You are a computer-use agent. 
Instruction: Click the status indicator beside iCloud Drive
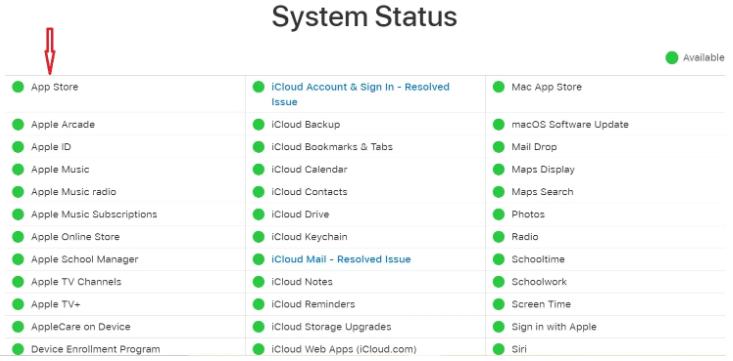pyautogui.click(x=259, y=214)
